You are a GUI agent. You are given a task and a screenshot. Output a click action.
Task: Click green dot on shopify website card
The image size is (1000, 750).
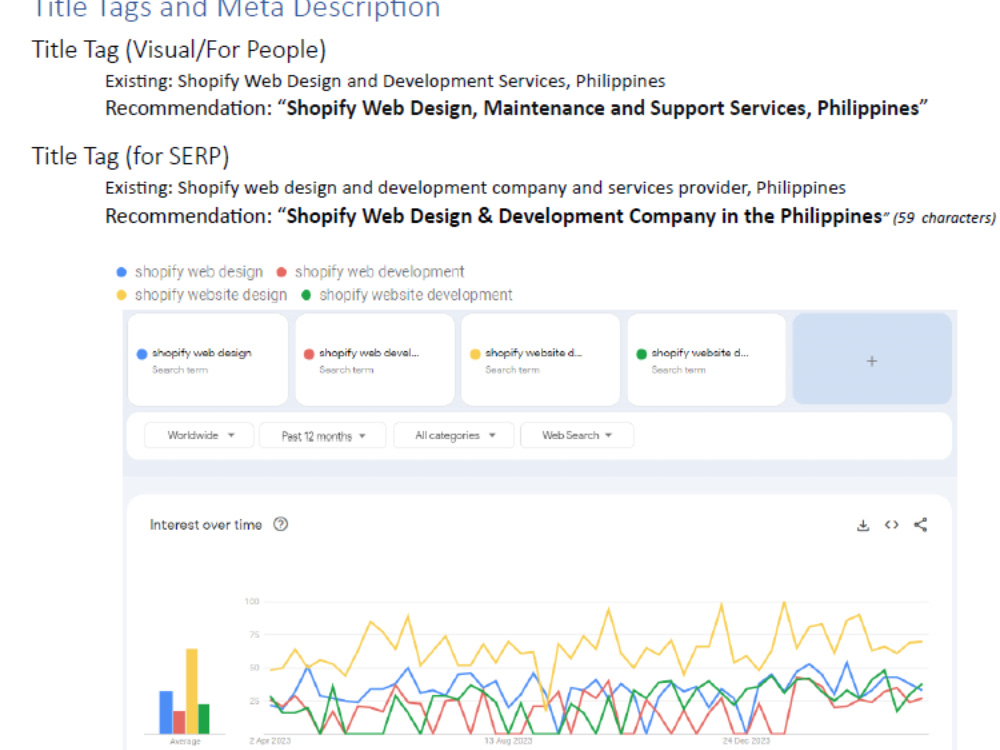pos(642,354)
